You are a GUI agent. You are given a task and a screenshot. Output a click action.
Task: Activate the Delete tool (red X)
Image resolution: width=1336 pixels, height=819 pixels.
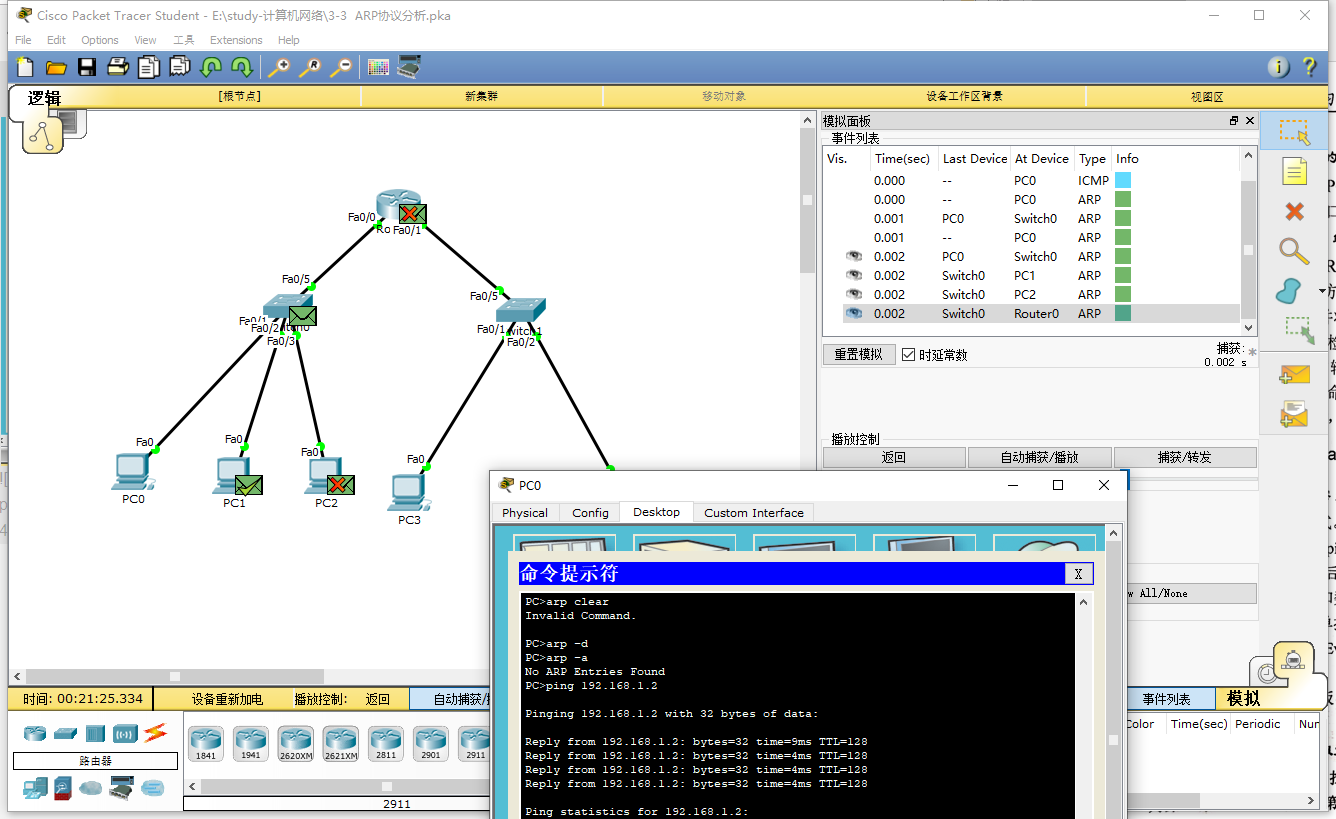(1294, 211)
